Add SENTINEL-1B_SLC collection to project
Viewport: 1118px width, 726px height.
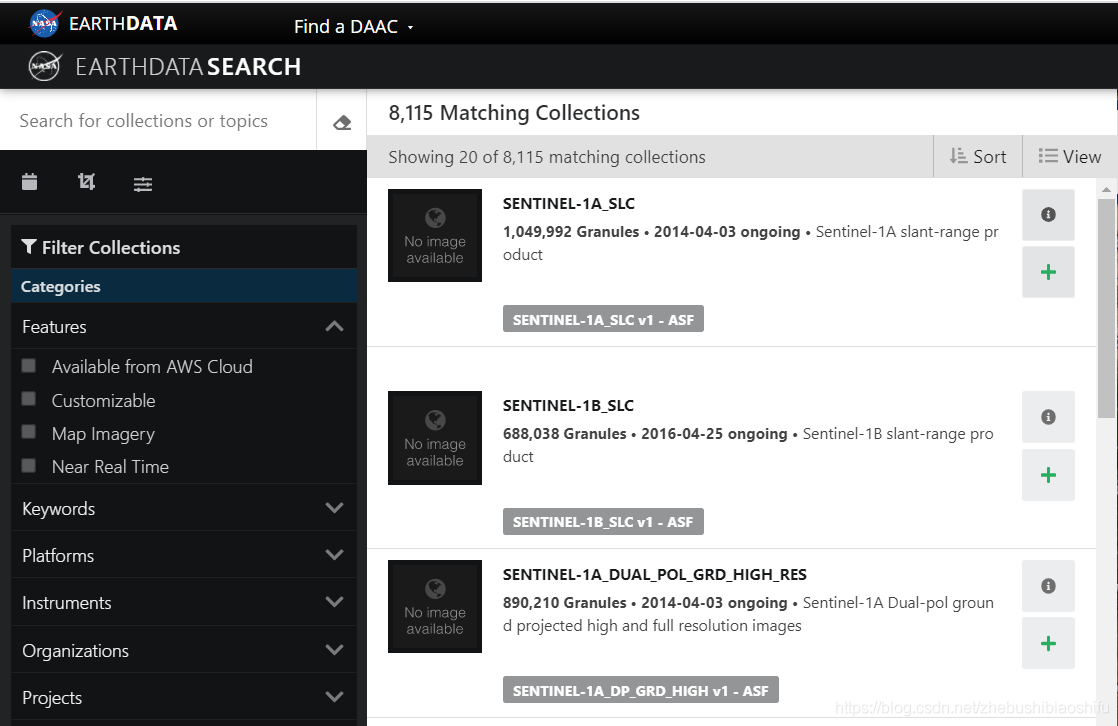coord(1048,475)
